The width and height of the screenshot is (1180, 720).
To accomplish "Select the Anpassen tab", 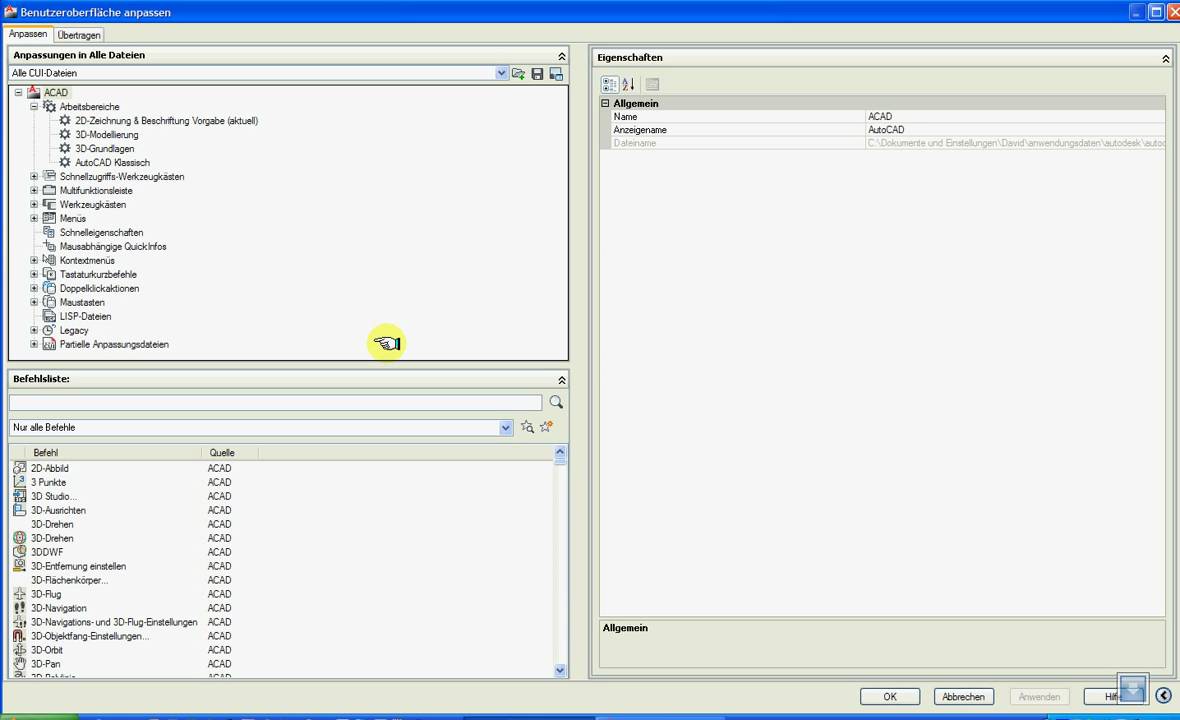I will point(28,34).
